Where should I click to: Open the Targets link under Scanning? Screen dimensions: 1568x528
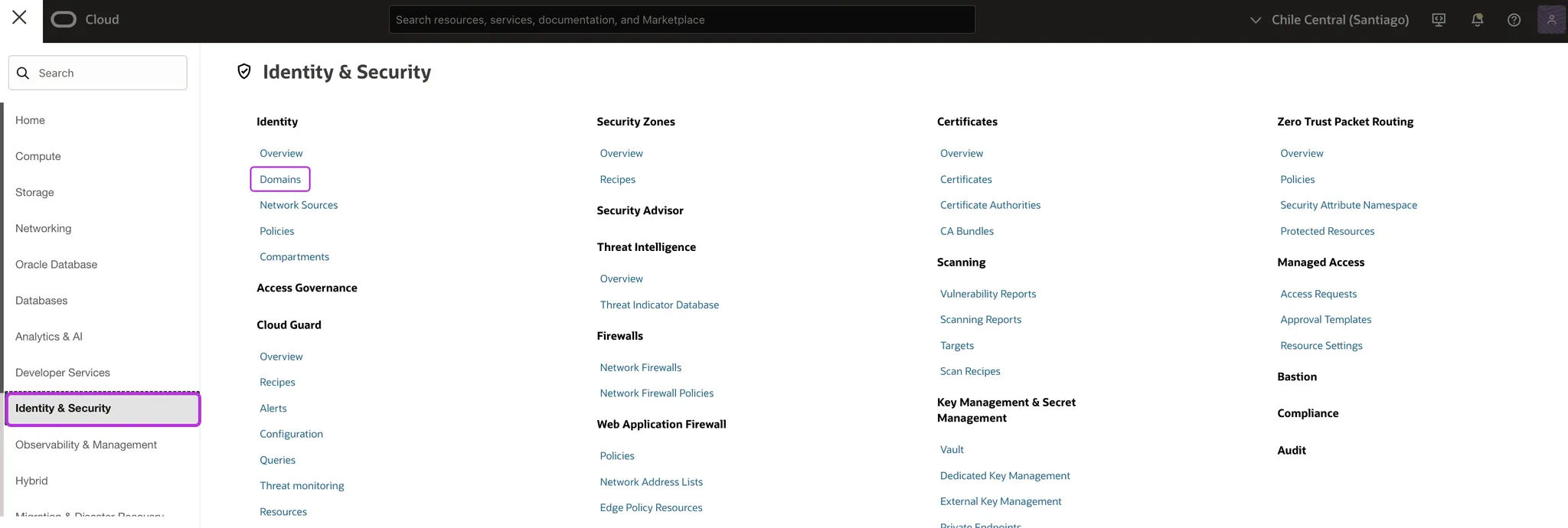click(957, 345)
